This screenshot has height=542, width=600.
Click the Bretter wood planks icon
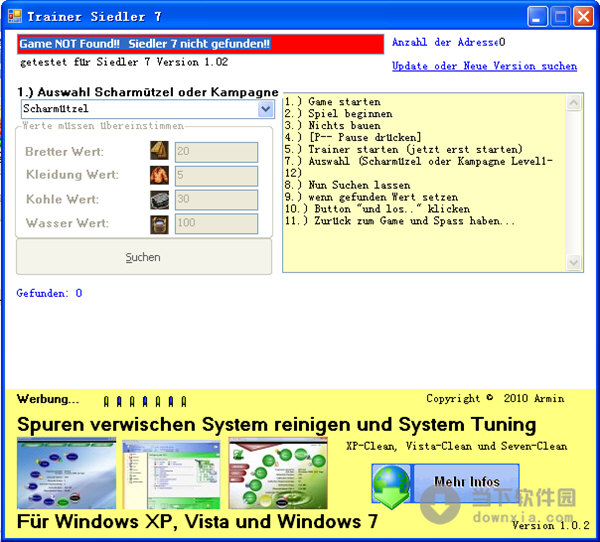(159, 151)
